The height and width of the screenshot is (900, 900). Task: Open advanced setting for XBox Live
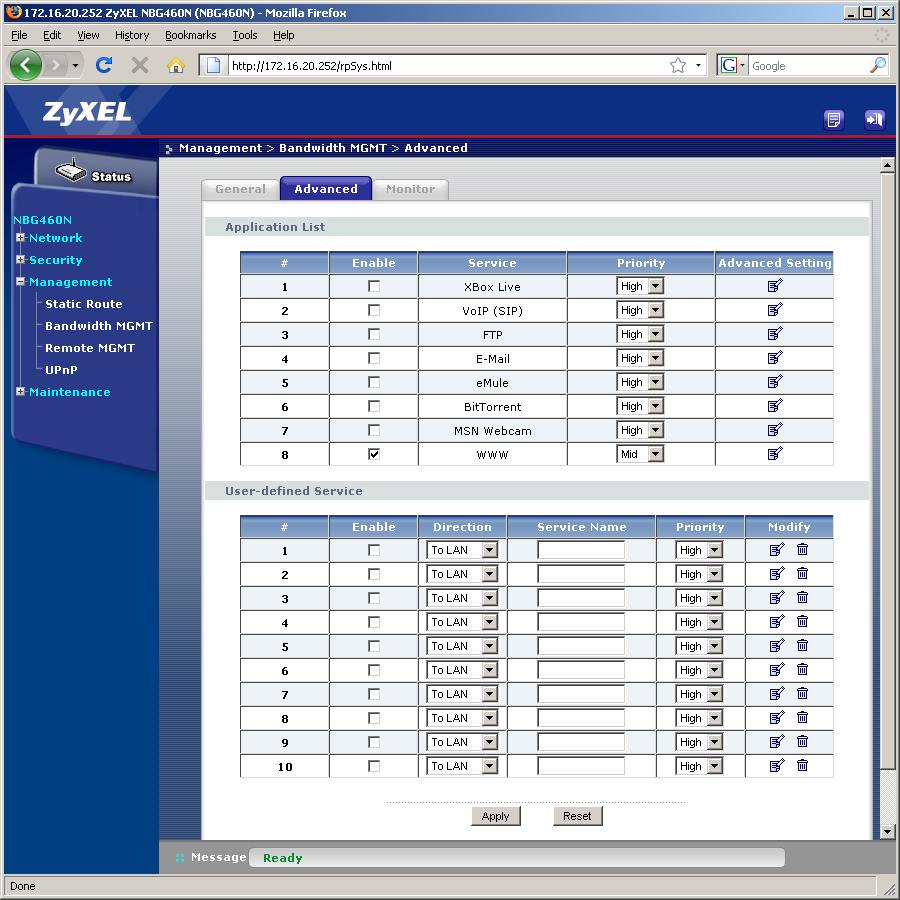click(x=775, y=286)
